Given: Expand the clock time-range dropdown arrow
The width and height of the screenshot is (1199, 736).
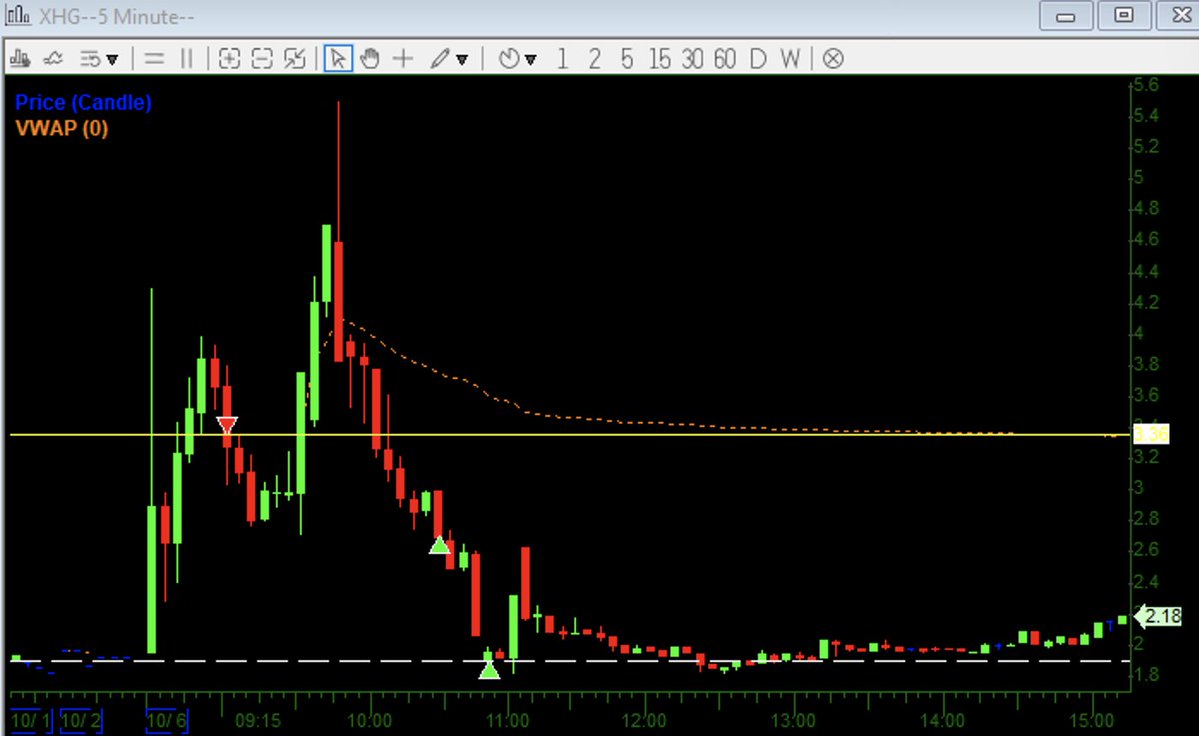Looking at the screenshot, I should 531,60.
